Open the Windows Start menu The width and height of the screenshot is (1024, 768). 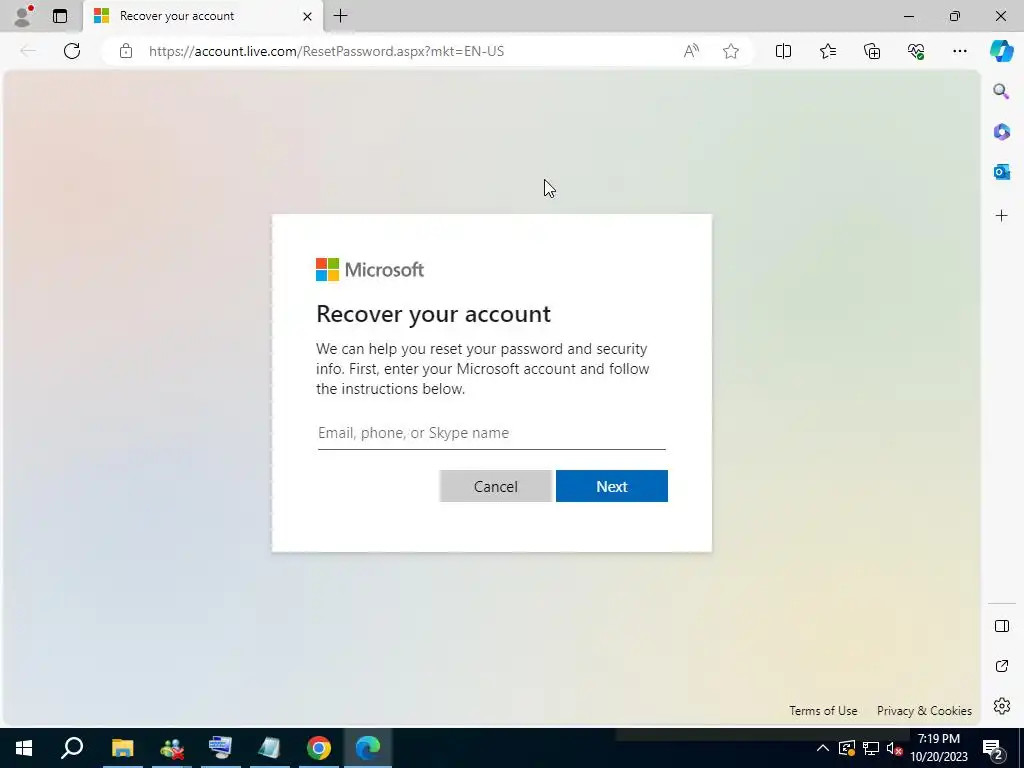24,748
